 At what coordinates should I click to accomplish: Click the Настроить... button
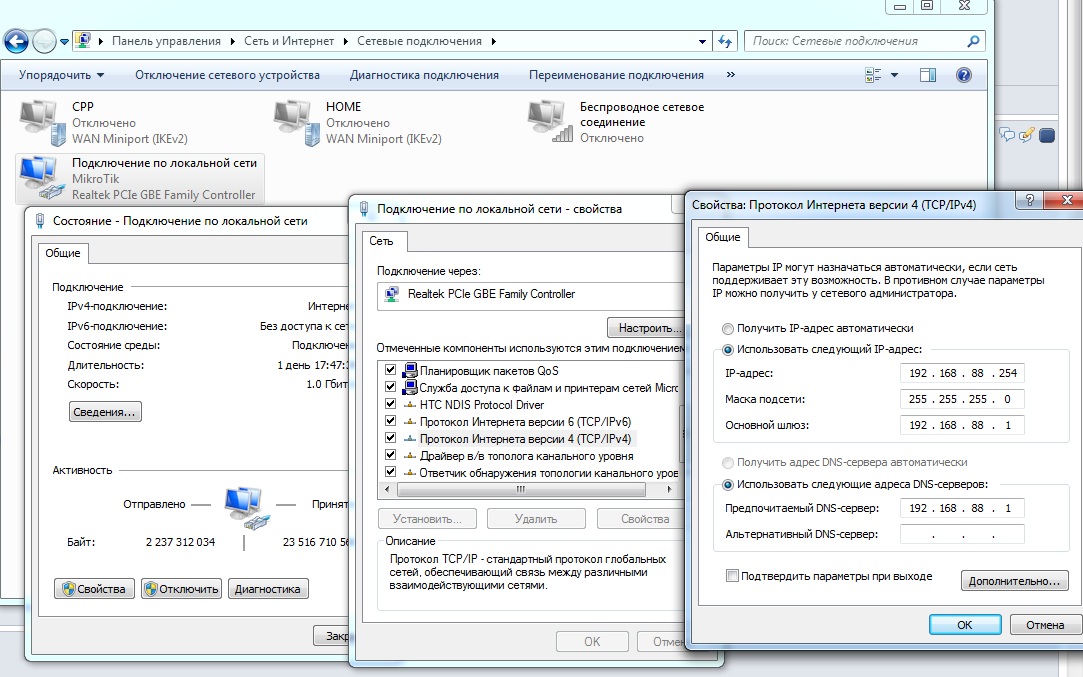coord(646,327)
